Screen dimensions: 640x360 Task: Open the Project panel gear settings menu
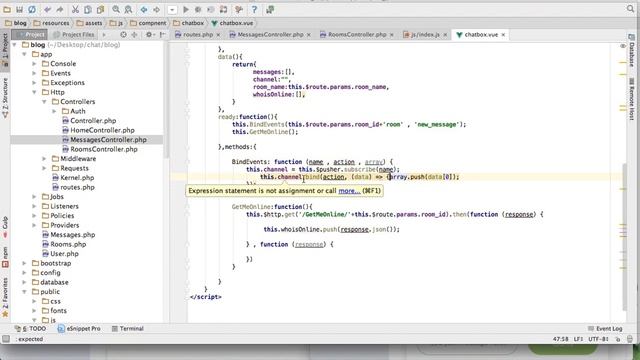click(x=150, y=35)
